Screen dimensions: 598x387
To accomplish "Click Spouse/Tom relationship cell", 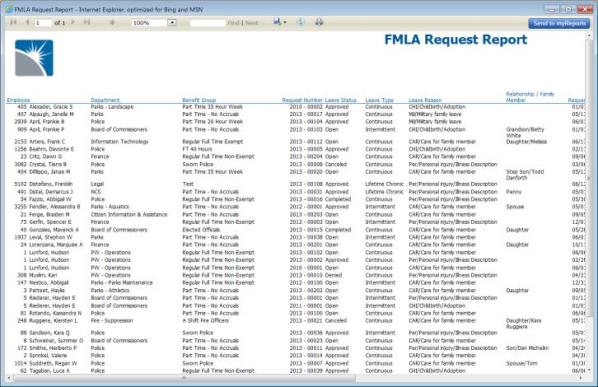I will tap(521, 363).
